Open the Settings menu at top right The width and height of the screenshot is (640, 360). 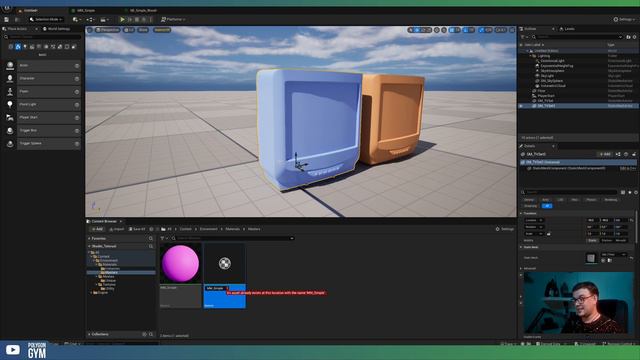pyautogui.click(x=624, y=19)
